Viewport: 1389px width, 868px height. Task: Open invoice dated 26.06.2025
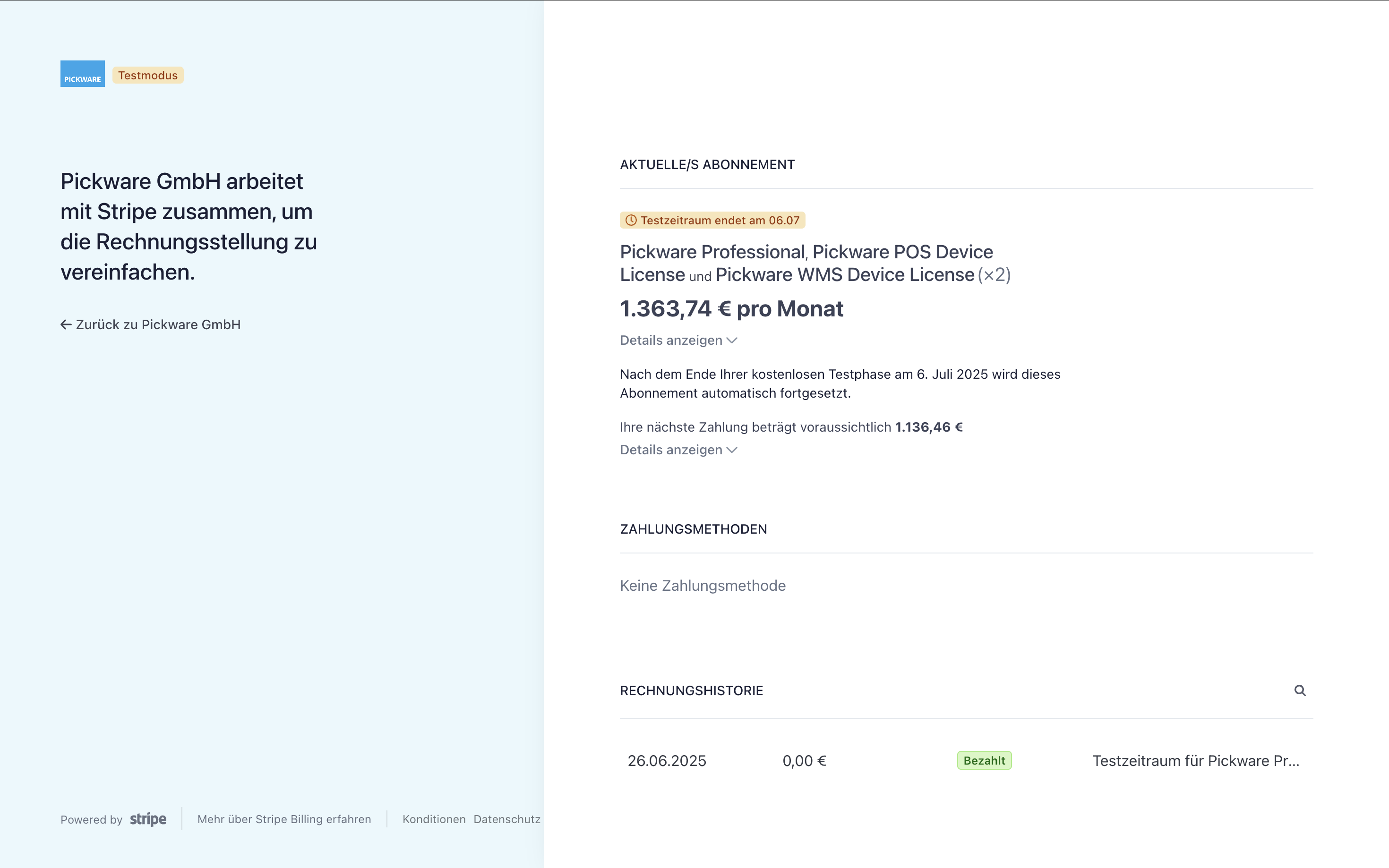click(666, 761)
